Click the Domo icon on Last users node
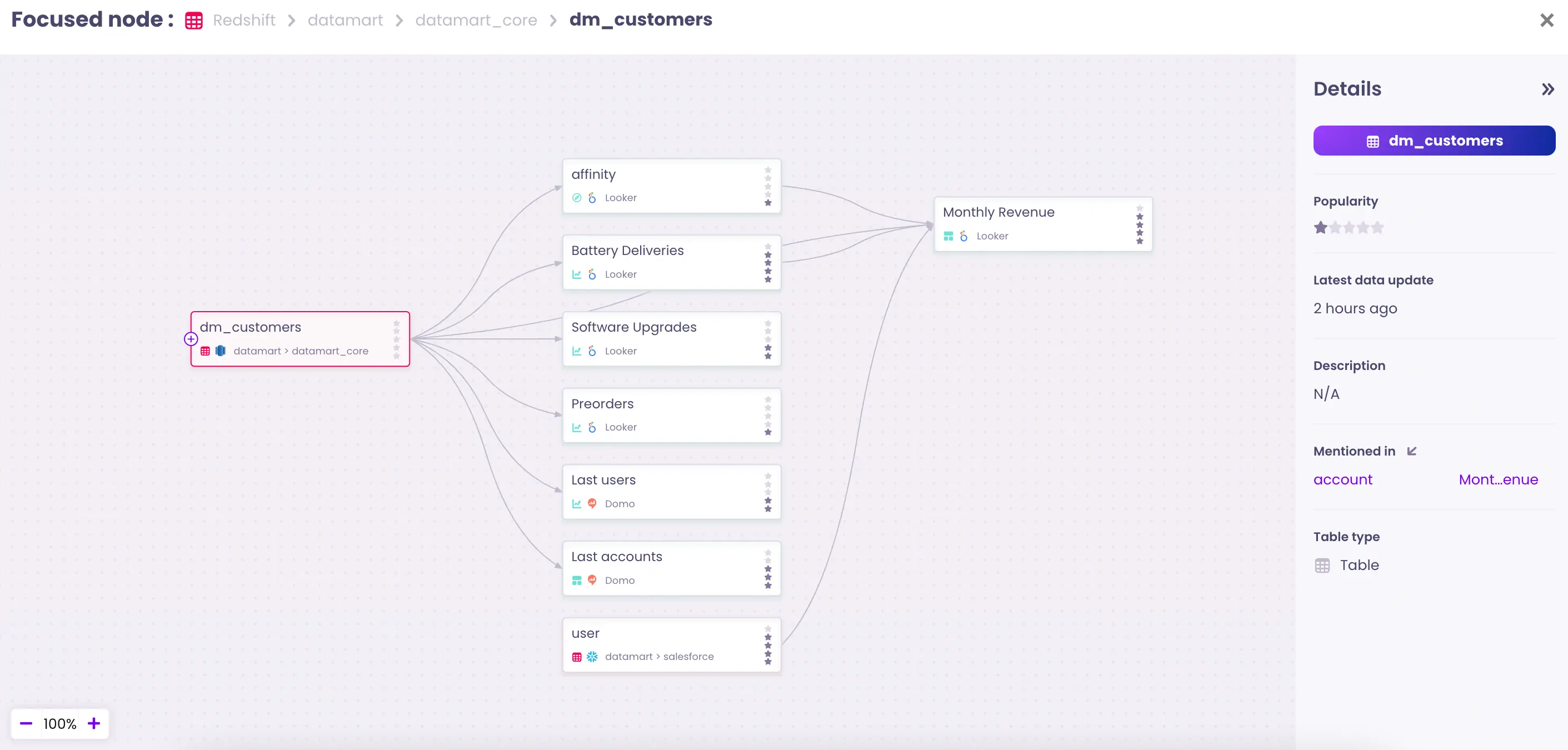This screenshot has height=750, width=1568. [x=592, y=503]
